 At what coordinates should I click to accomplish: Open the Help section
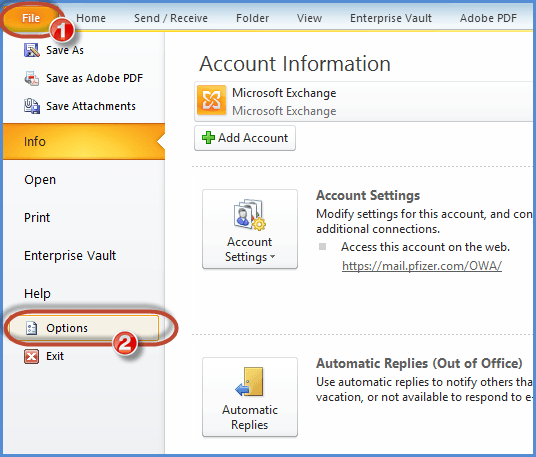pos(37,294)
